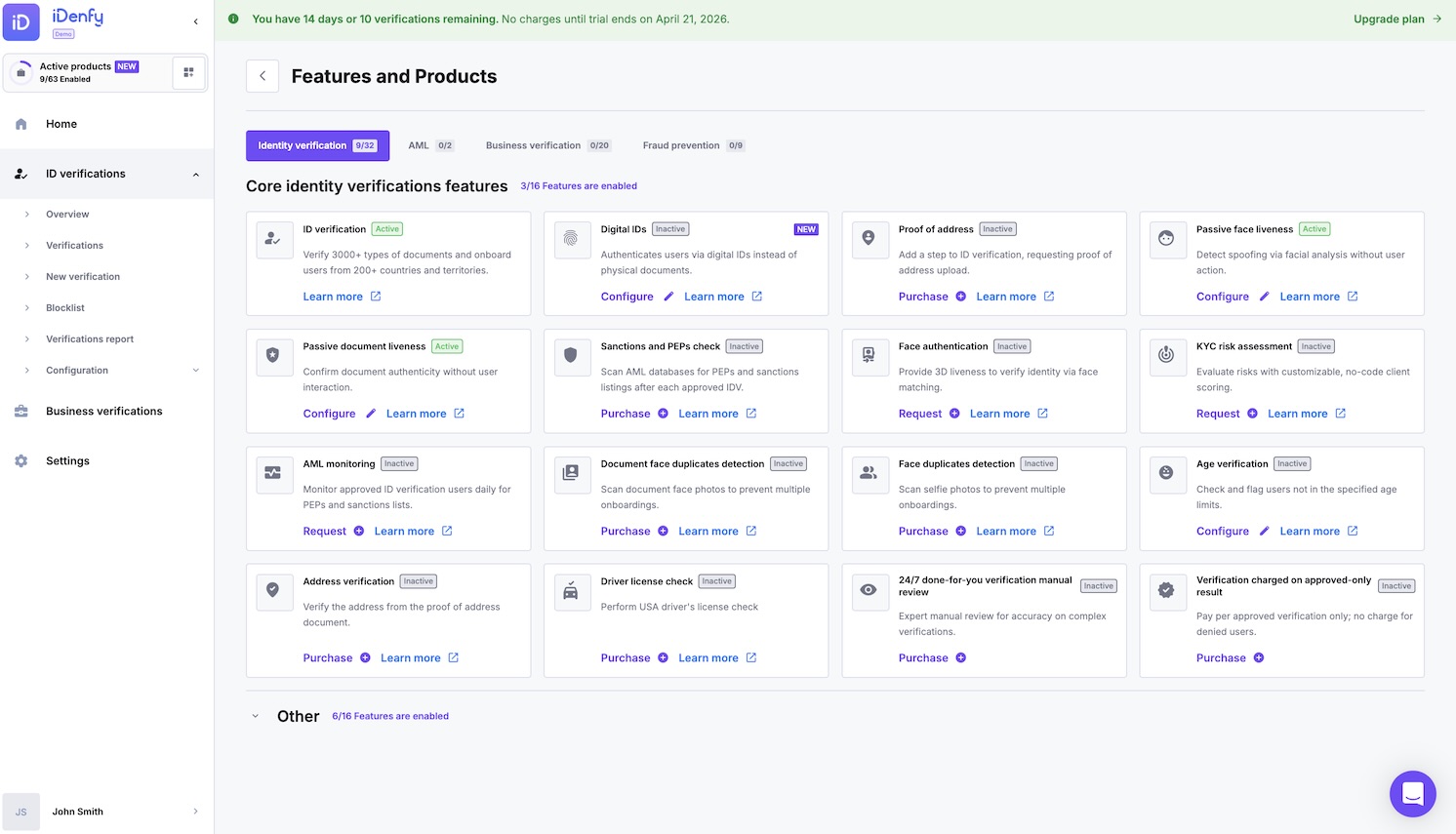Expand the Configuration submenu chevron
1456x834 pixels.
(196, 371)
